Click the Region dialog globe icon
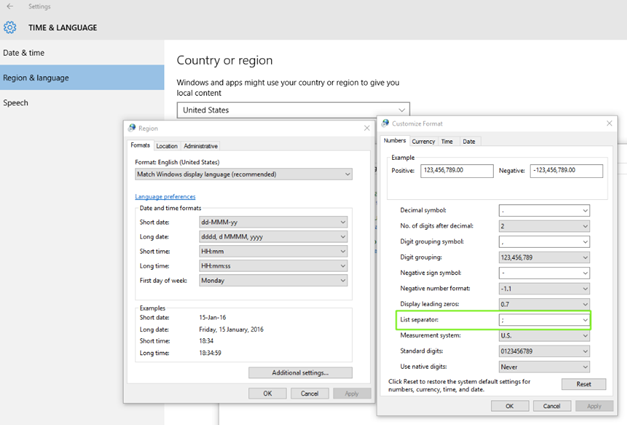 point(132,128)
